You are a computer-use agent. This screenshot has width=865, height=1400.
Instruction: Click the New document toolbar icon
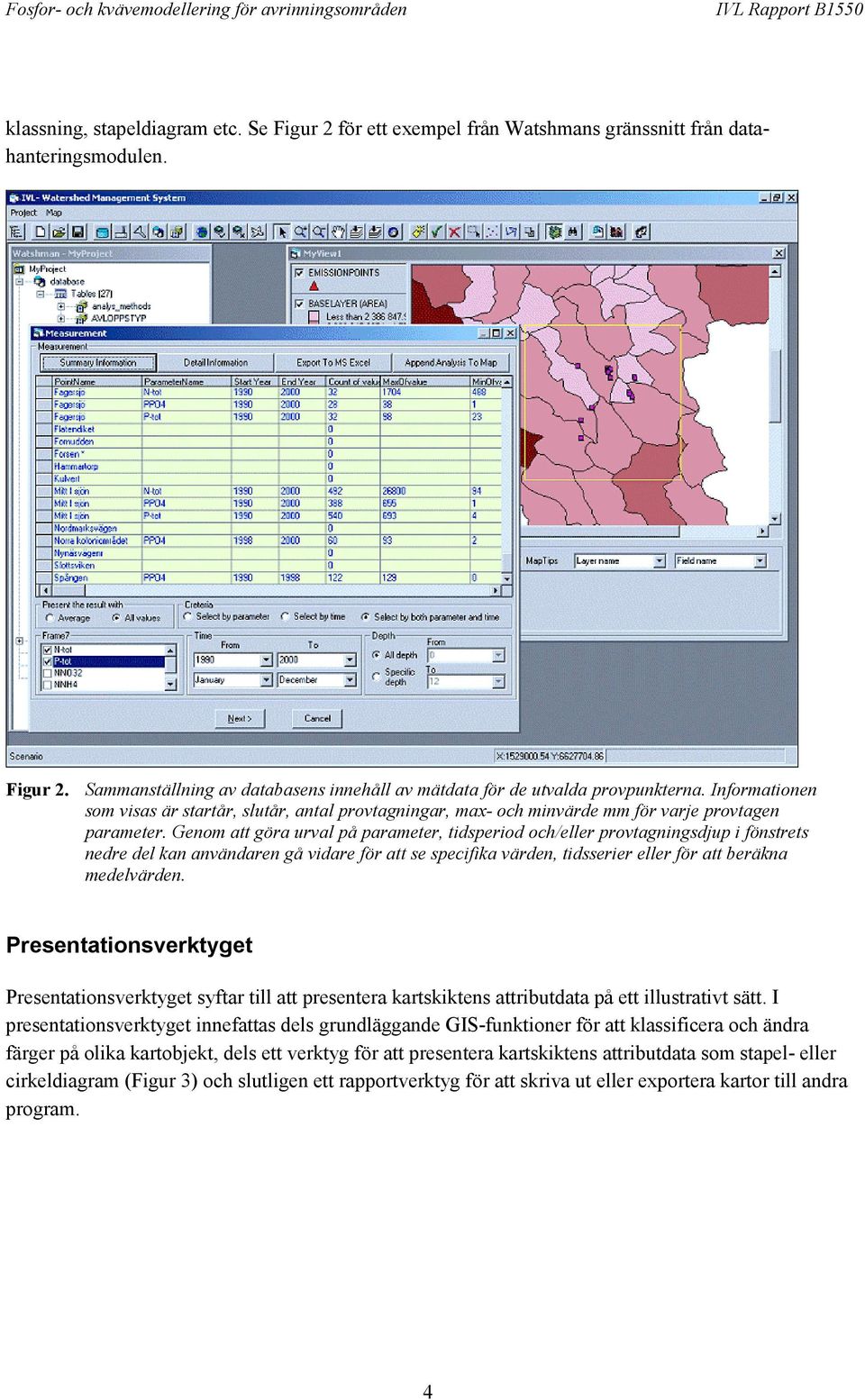click(41, 232)
